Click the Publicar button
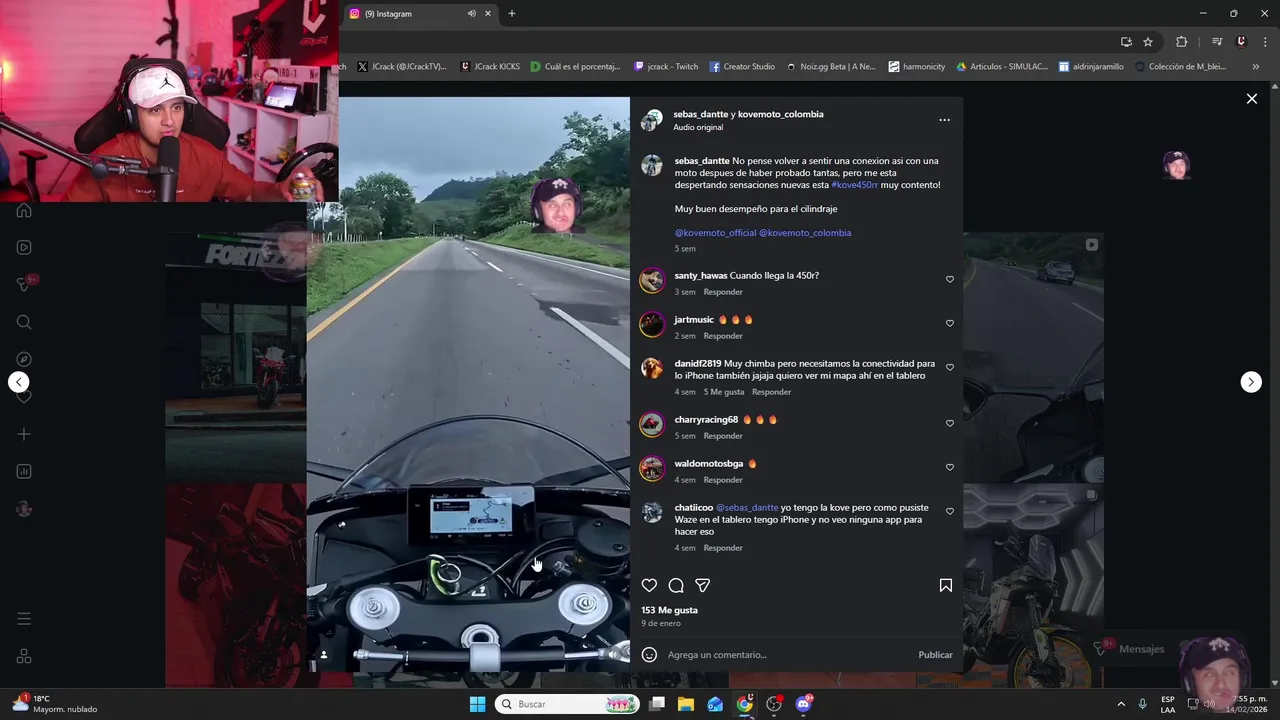 pyautogui.click(x=935, y=655)
